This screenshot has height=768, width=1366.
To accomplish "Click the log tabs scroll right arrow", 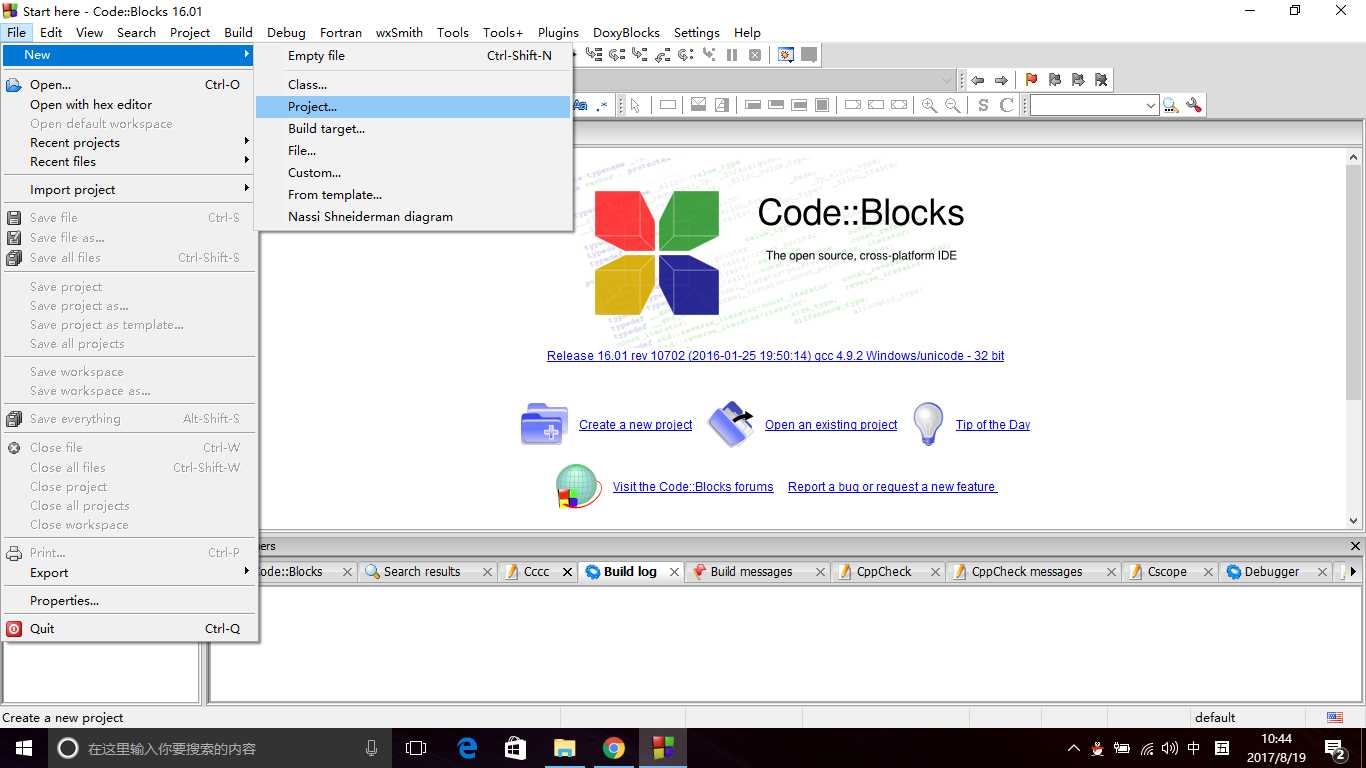I will (x=1353, y=572).
